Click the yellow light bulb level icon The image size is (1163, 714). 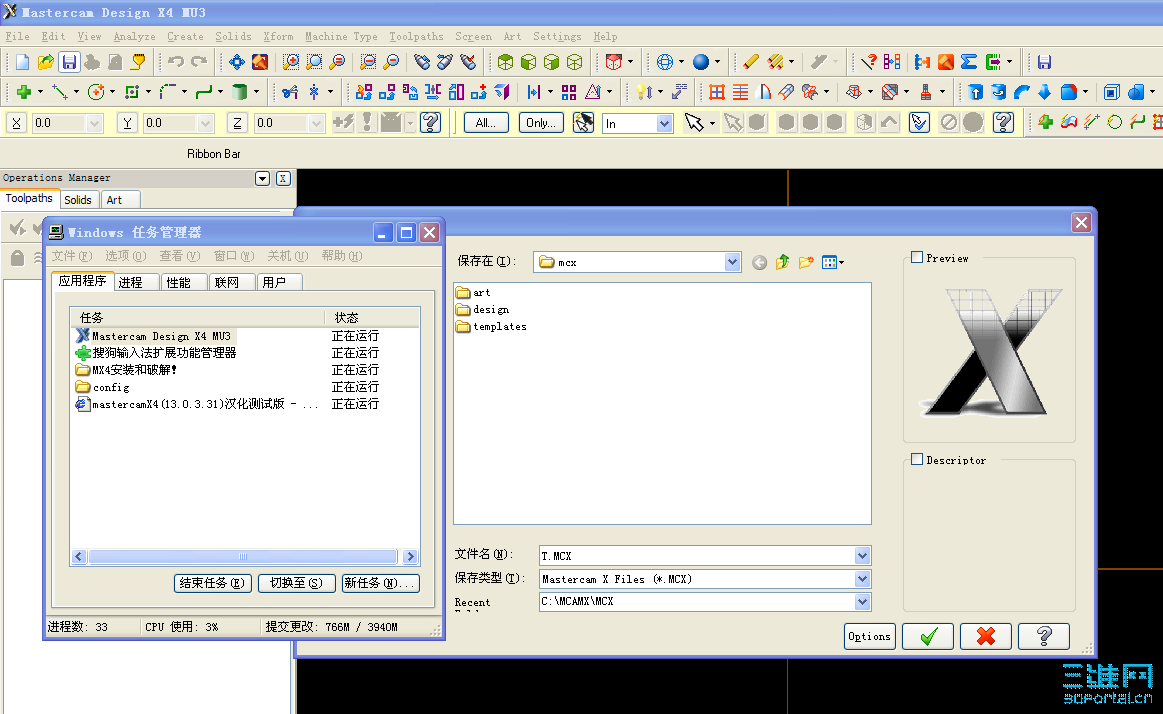644,92
